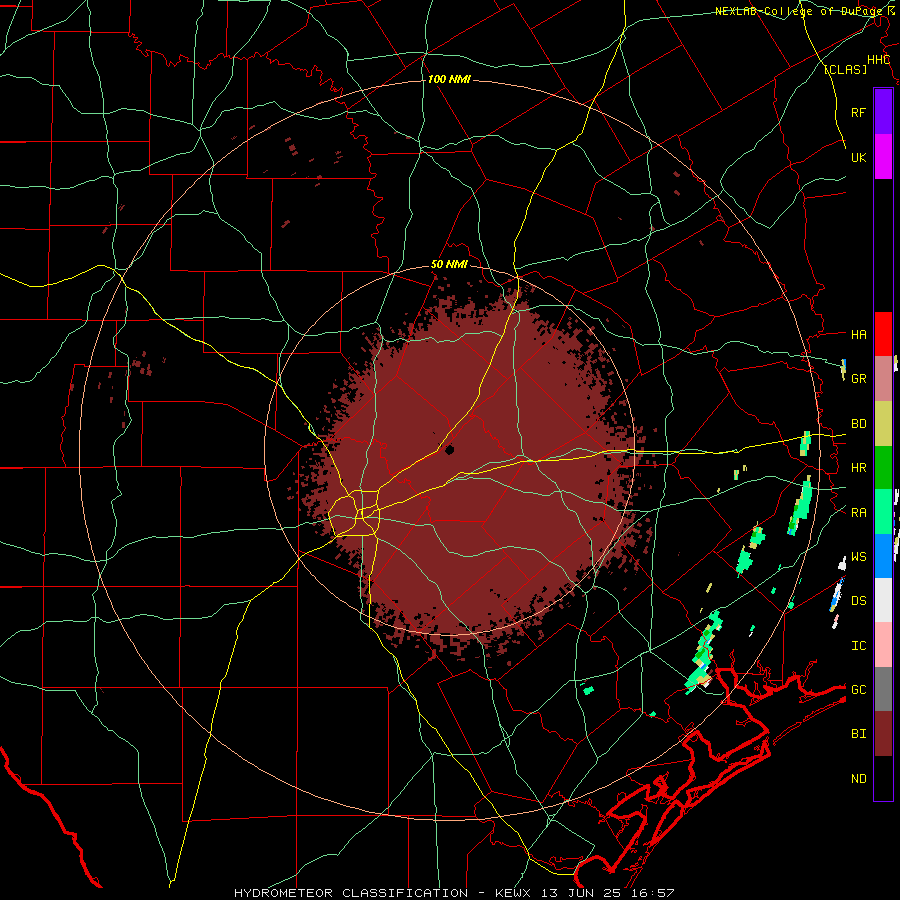Click the 'HYDROMETEOR CLASSIFICATION' title text
This screenshot has height=900, width=900.
(351, 893)
